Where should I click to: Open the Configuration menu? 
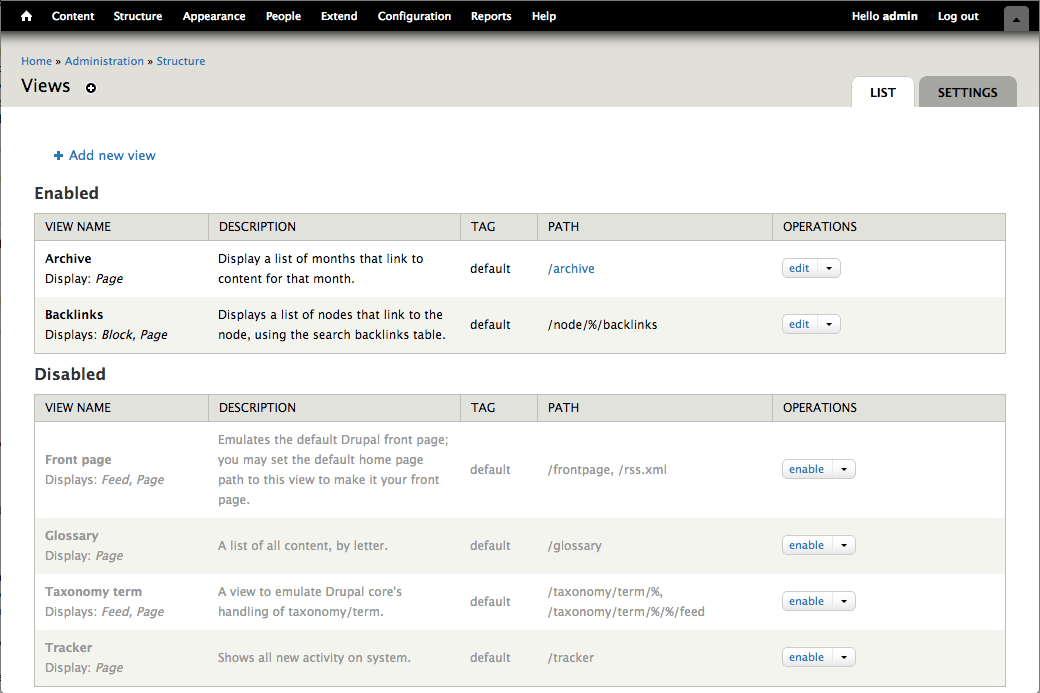pos(414,16)
